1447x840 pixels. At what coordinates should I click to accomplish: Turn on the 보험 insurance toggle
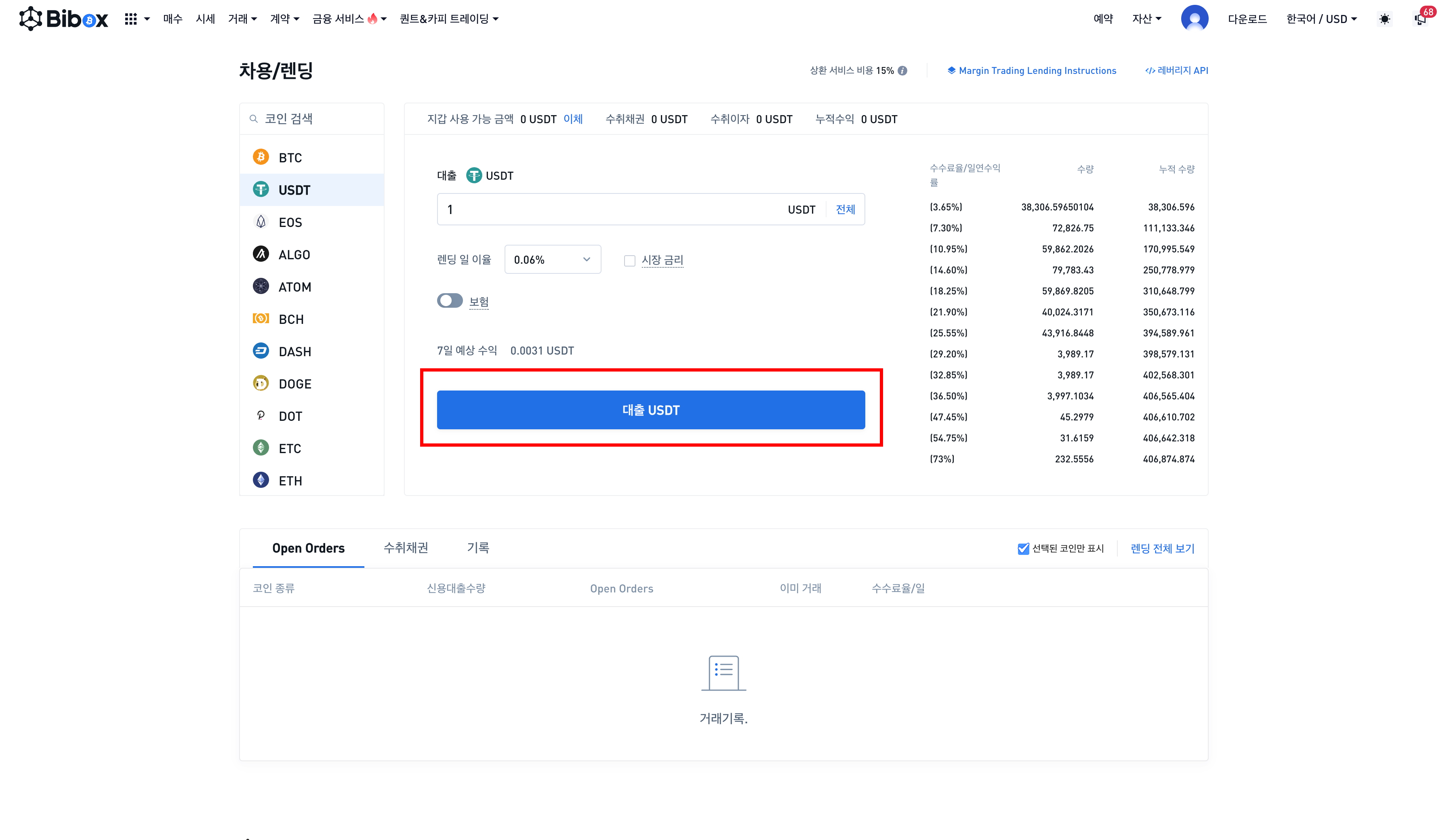click(x=450, y=301)
